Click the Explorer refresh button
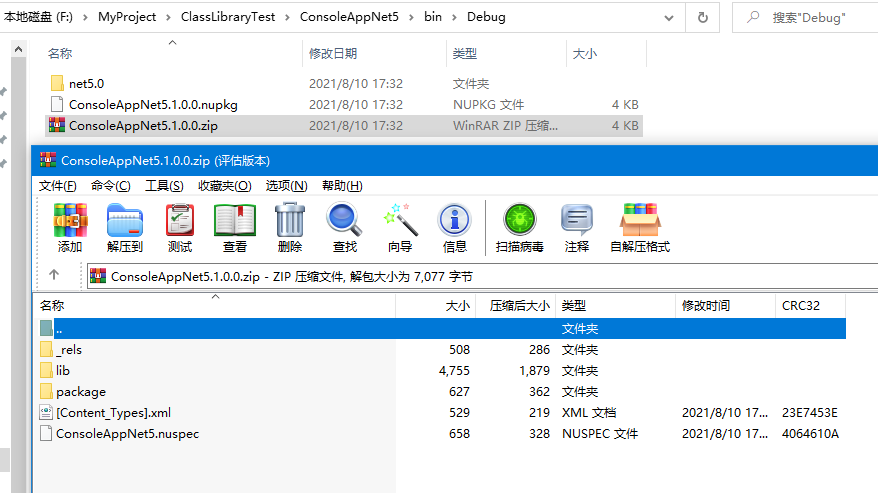This screenshot has width=878, height=493. 703,17
